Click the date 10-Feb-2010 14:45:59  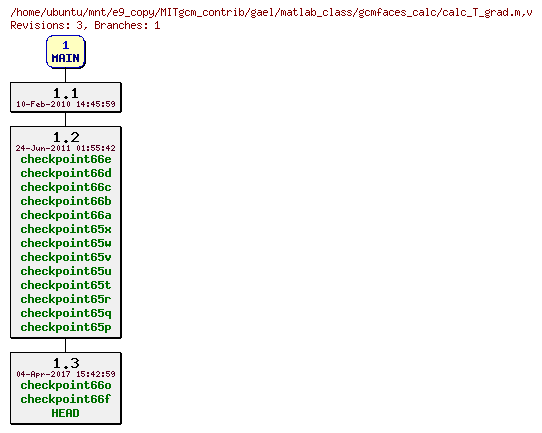(66, 104)
